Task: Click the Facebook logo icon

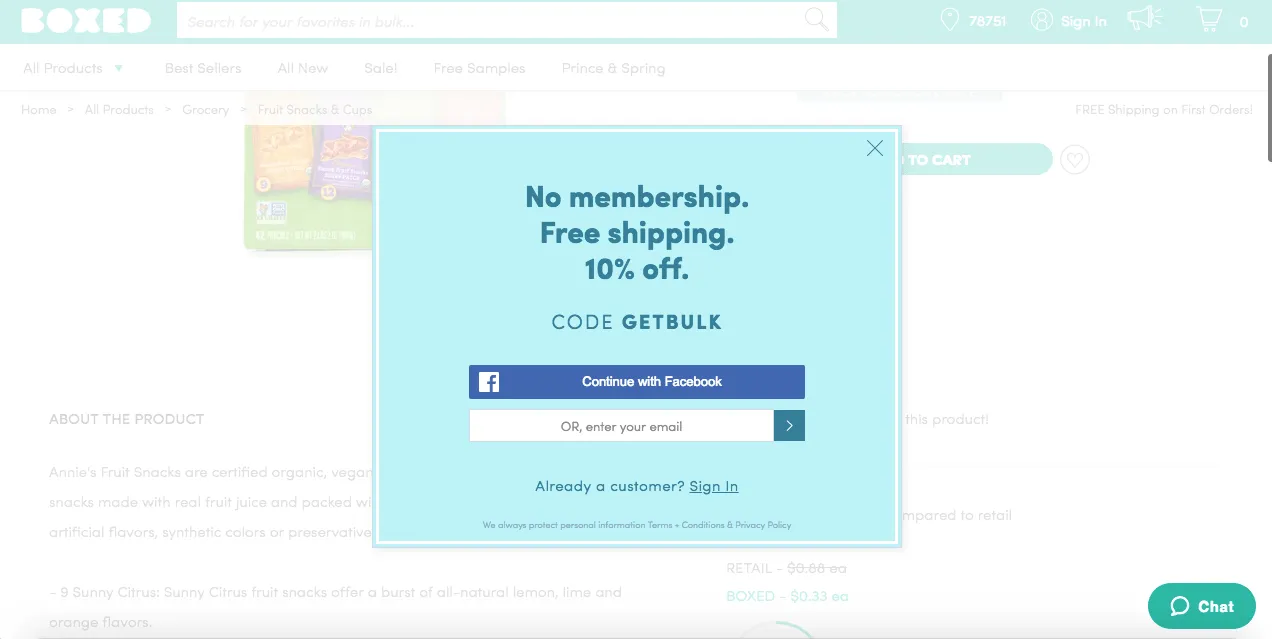Action: 489,382
